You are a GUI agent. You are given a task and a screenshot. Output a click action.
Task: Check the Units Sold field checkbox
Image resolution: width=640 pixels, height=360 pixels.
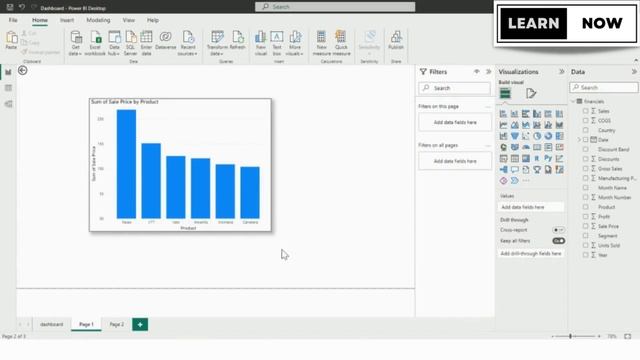pyautogui.click(x=586, y=245)
